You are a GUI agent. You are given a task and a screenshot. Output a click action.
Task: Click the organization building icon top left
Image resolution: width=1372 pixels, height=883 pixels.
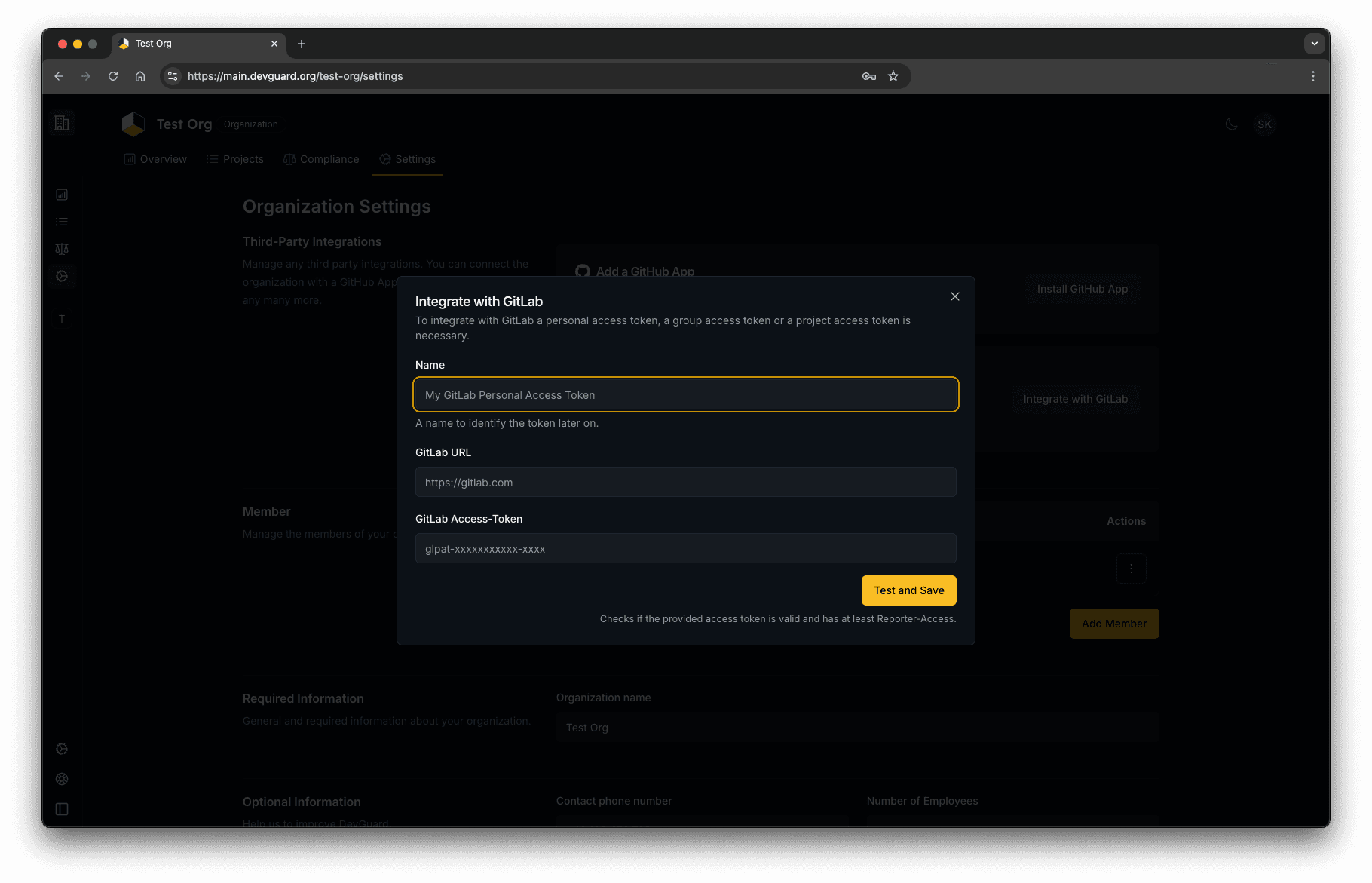point(62,122)
